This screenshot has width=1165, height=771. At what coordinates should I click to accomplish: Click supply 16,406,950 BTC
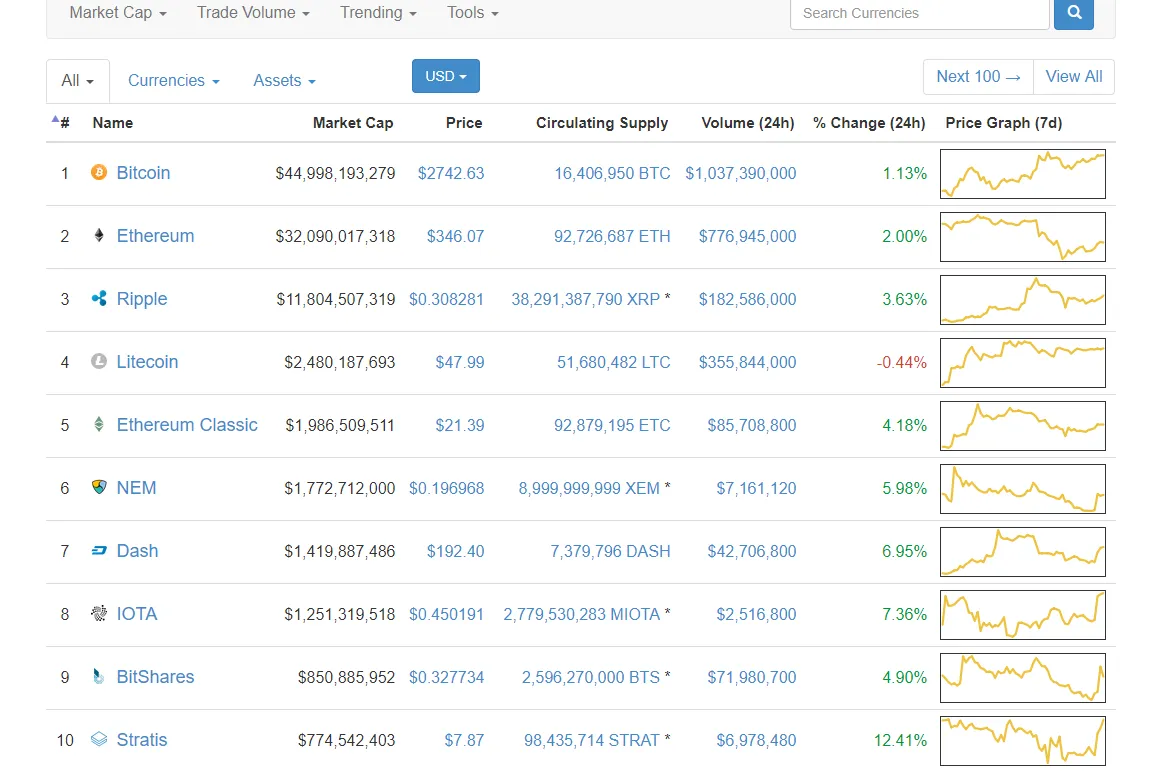[x=612, y=173]
